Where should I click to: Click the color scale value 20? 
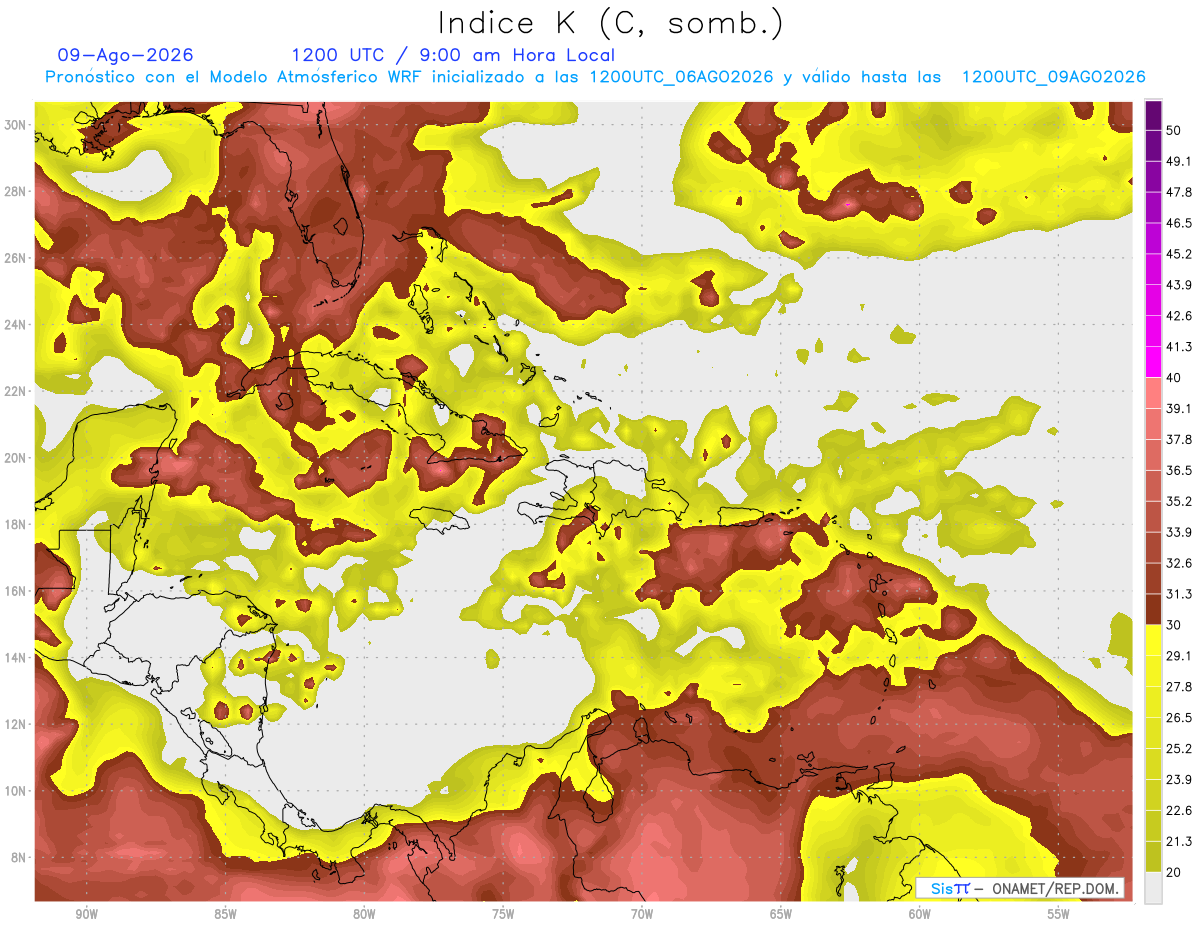[1174, 872]
